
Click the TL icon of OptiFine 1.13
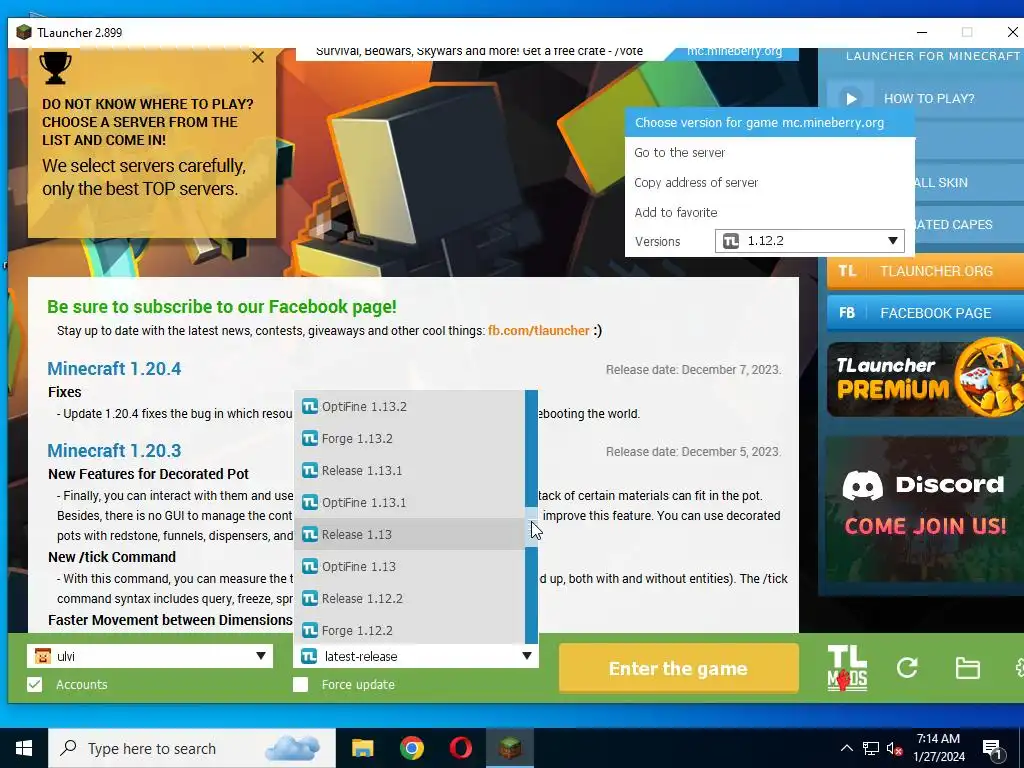point(310,566)
